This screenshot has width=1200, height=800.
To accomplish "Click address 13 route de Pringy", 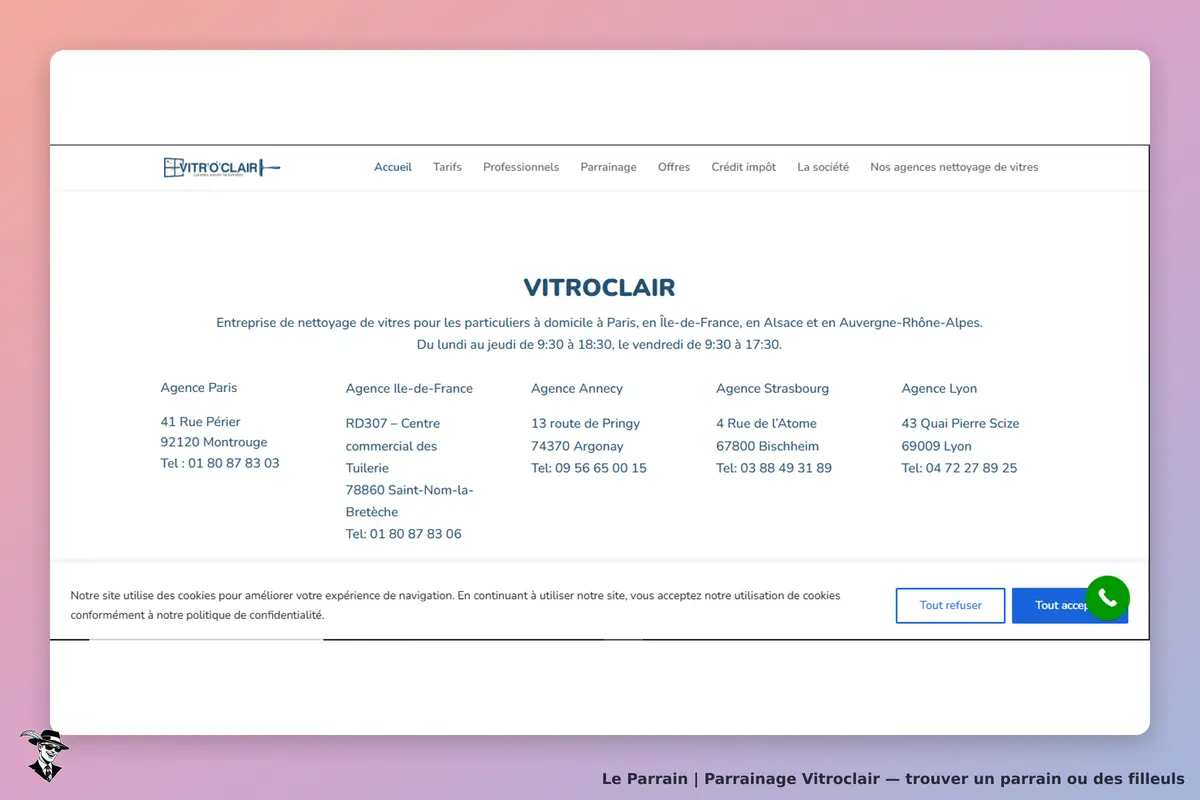I will pos(585,424).
